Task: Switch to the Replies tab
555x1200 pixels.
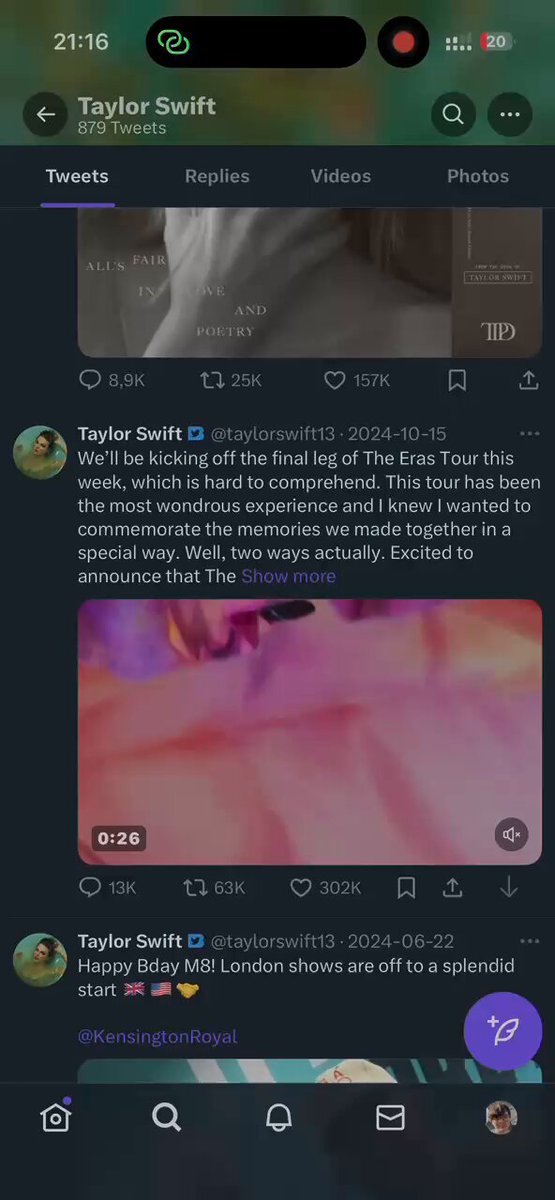Action: point(217,176)
